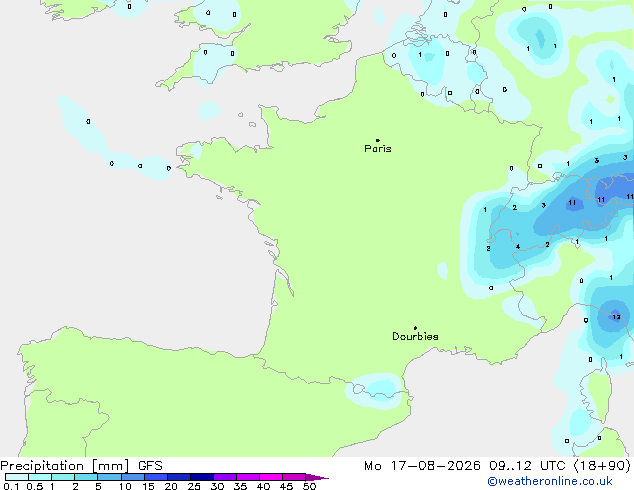Click the Paris city label
This screenshot has height=490, width=634.
[378, 149]
